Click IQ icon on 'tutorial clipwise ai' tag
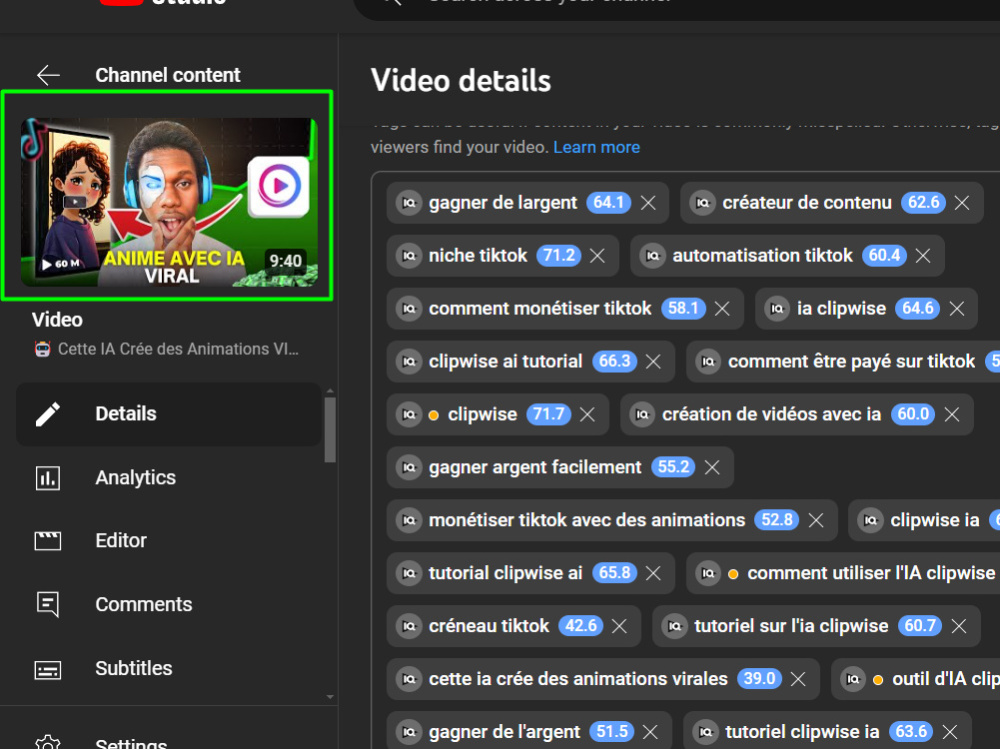Screen dimensions: 1000x749 pyautogui.click(x=409, y=574)
